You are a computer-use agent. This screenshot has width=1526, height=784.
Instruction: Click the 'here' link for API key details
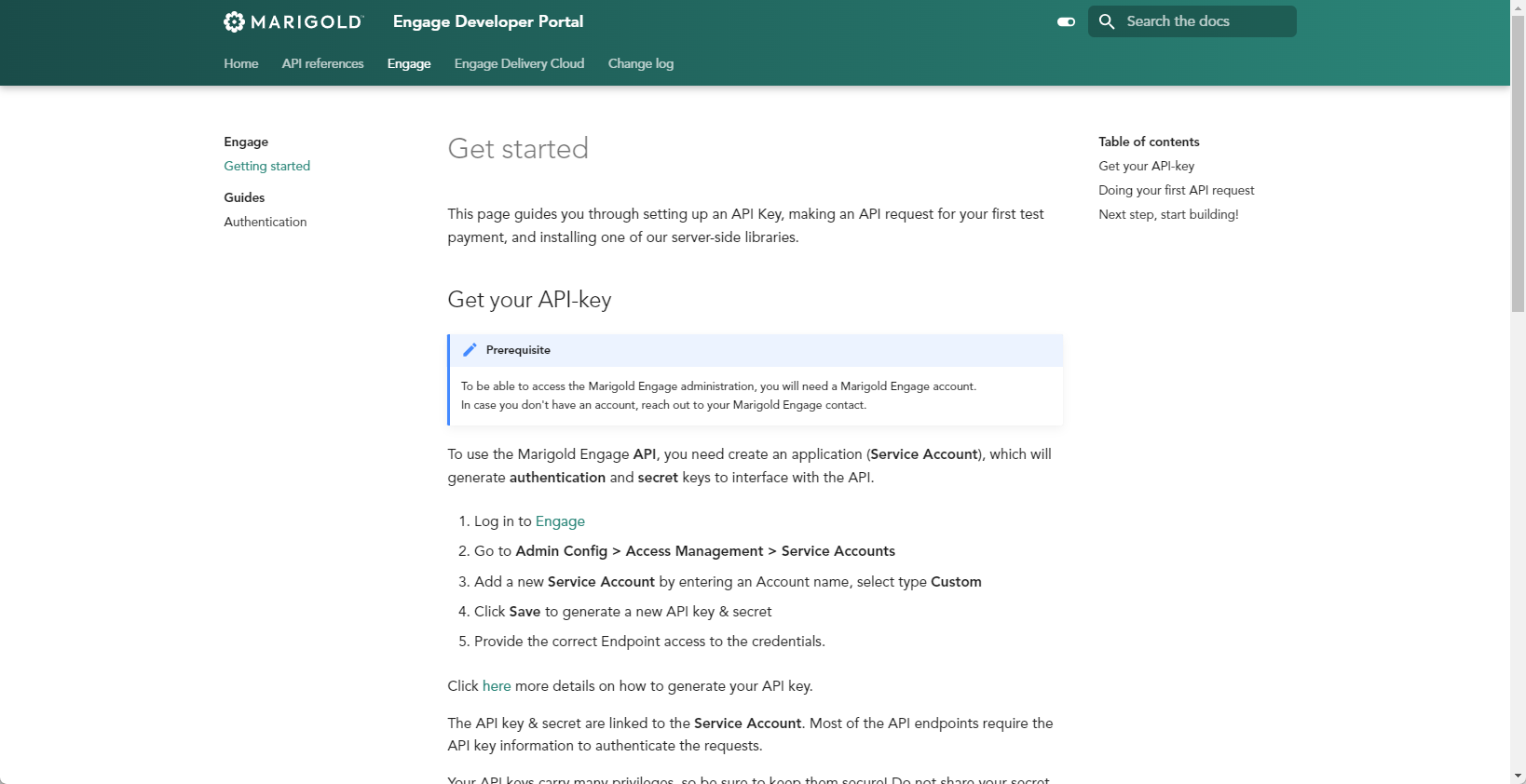[497, 686]
